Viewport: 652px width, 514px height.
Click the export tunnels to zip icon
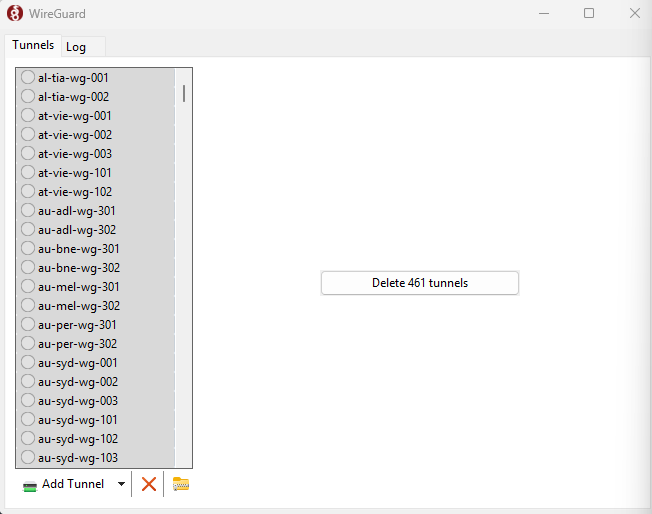[181, 484]
